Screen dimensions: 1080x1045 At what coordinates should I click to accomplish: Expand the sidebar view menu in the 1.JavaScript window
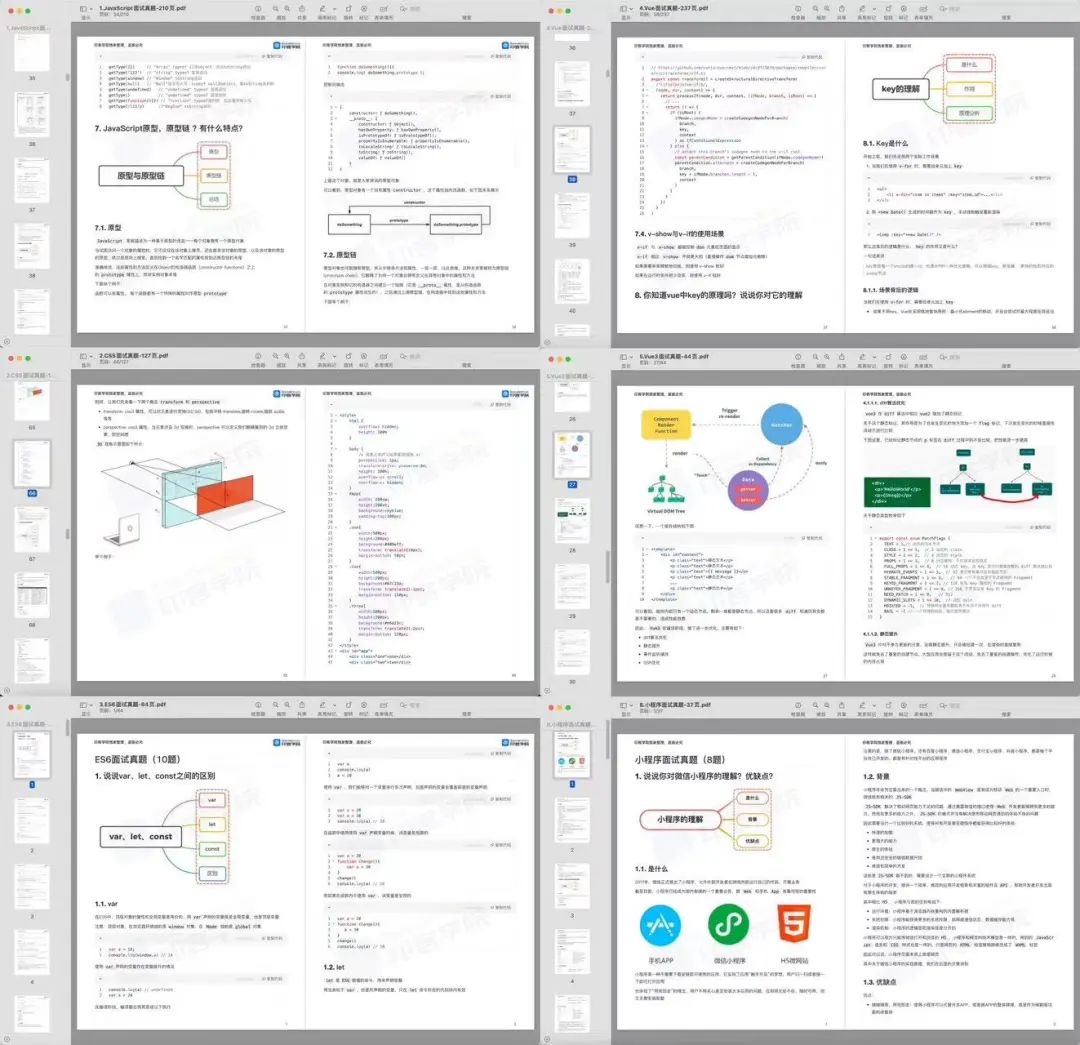coord(91,9)
